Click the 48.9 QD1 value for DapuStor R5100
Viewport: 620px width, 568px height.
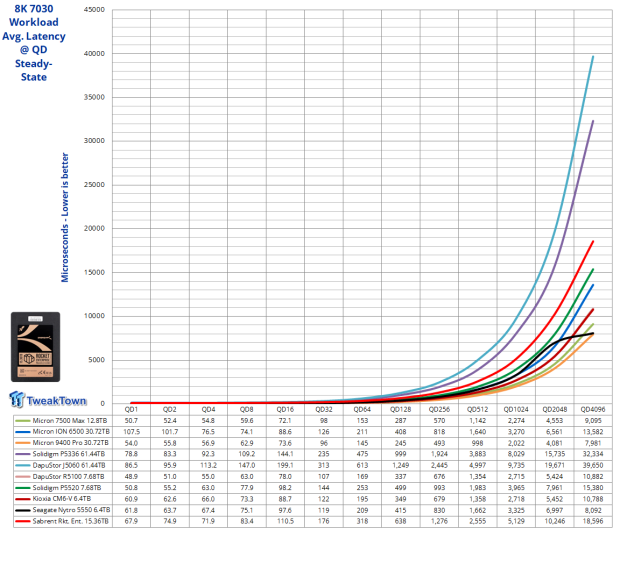pyautogui.click(x=131, y=476)
